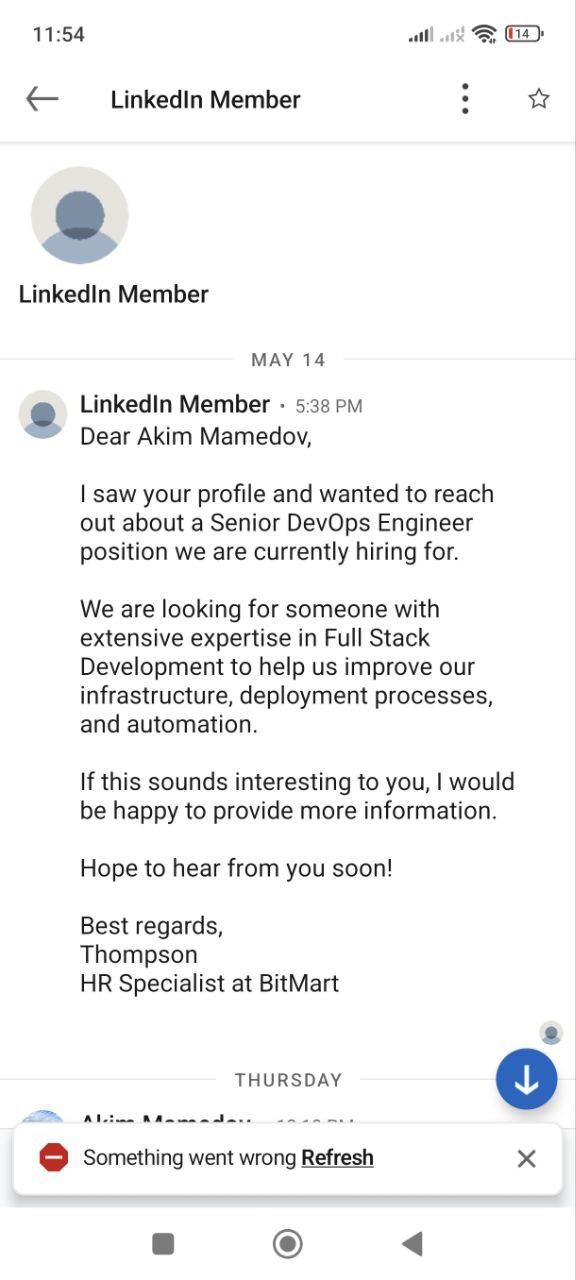Viewport: 576px width, 1280px height.
Task: Tap the LinkedIn Member sender name in message
Action: pyautogui.click(x=175, y=404)
